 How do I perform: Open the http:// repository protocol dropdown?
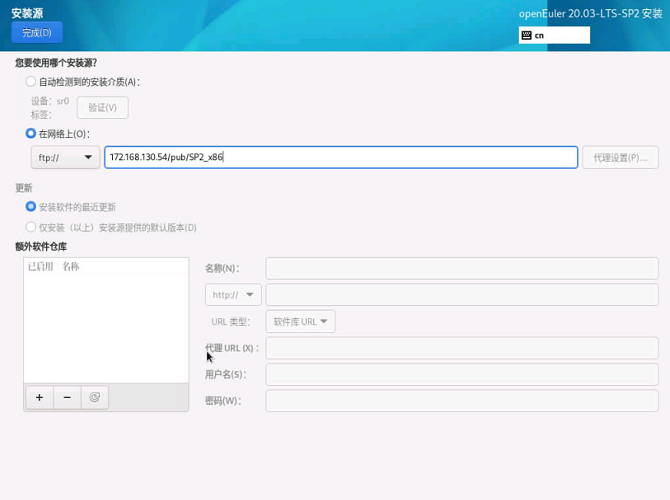[x=233, y=295]
